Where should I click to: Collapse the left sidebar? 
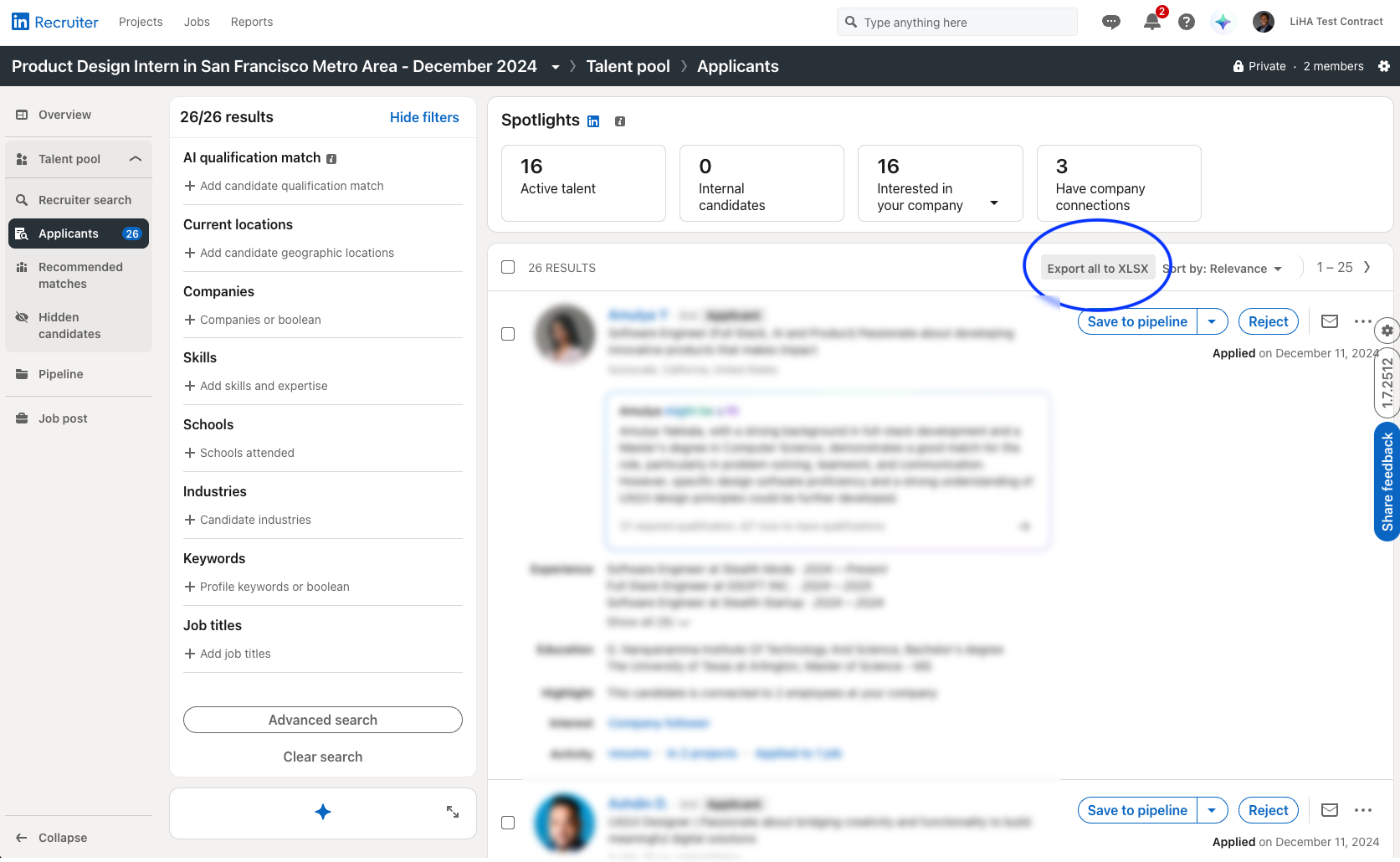click(x=52, y=838)
